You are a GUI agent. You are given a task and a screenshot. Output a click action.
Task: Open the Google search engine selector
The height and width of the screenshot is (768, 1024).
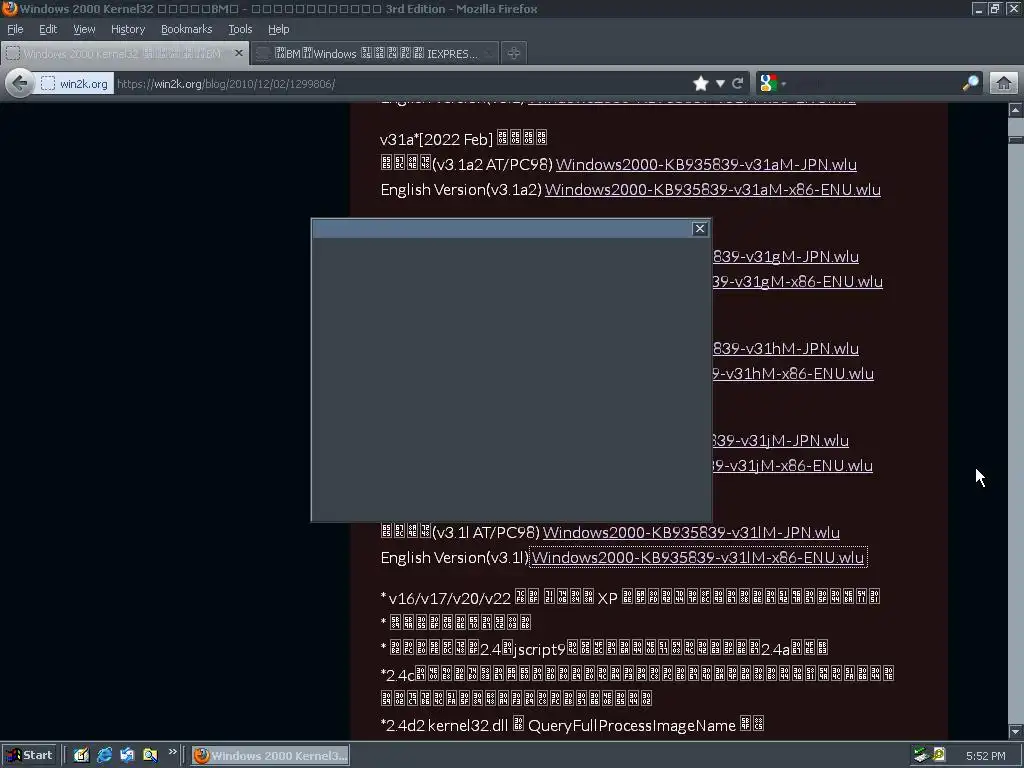click(x=773, y=84)
